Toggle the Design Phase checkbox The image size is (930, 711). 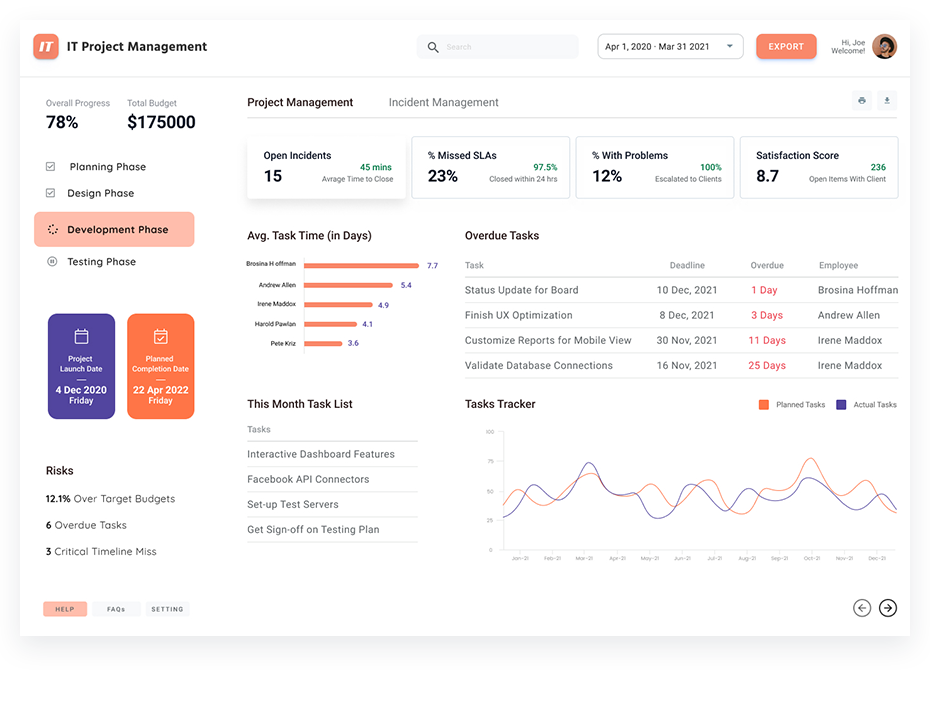50,193
